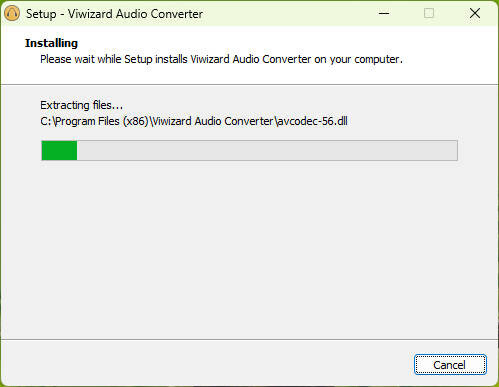This screenshot has height=387, width=499.
Task: Click the 'C:\Program Files (x86)' portion of path
Action: (x=94, y=121)
